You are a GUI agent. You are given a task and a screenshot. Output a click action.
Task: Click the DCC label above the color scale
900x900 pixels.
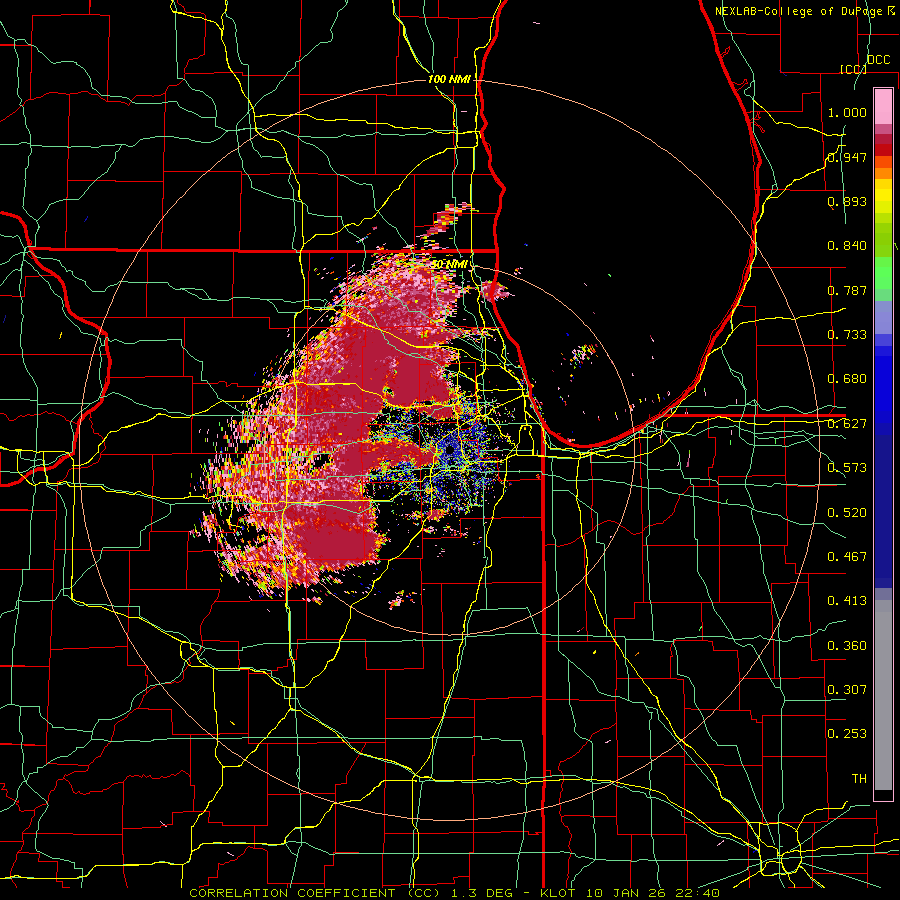coord(878,60)
